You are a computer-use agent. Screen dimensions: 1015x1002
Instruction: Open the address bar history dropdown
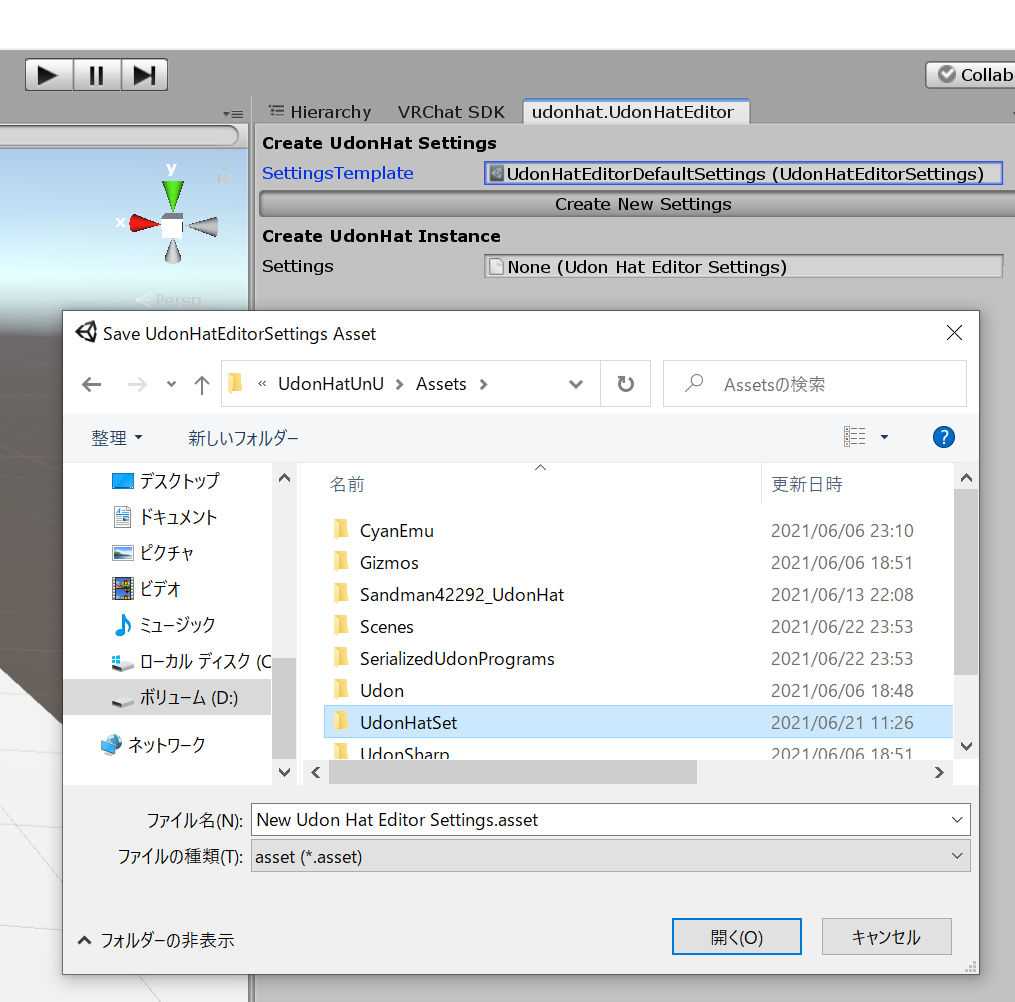click(x=575, y=384)
